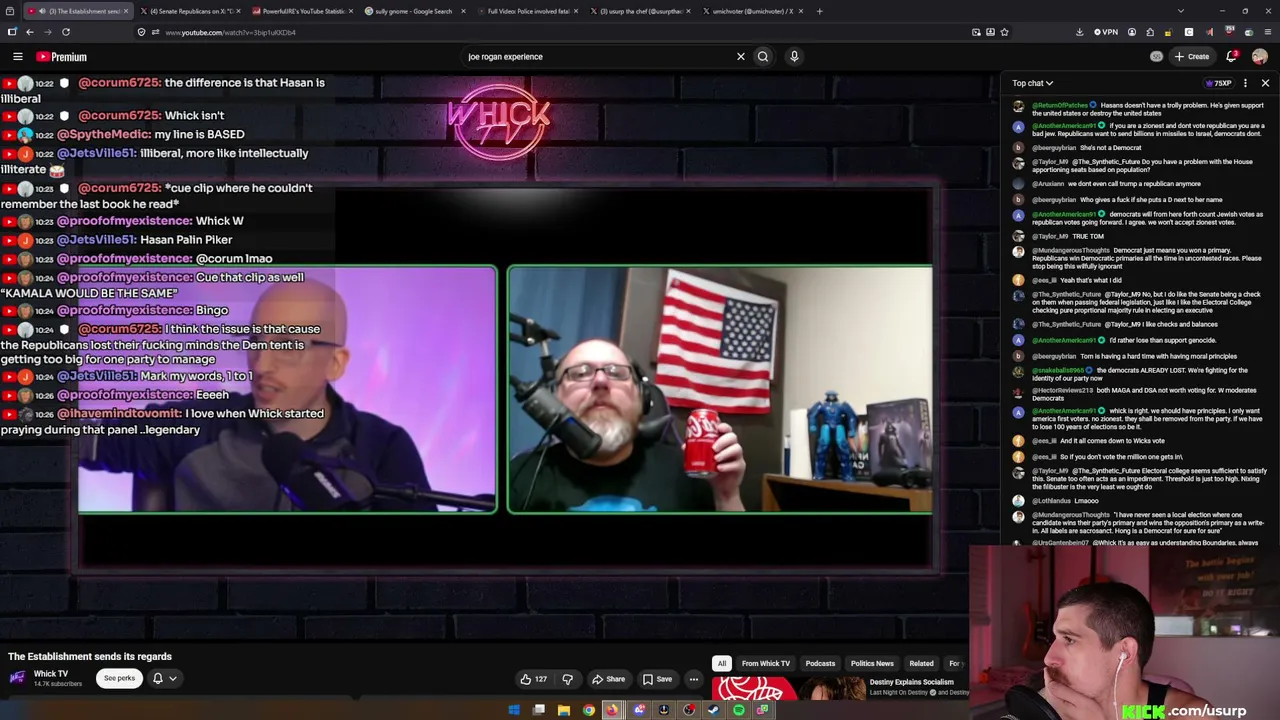Reload the page in browser
1280x720 pixels.
(66, 32)
